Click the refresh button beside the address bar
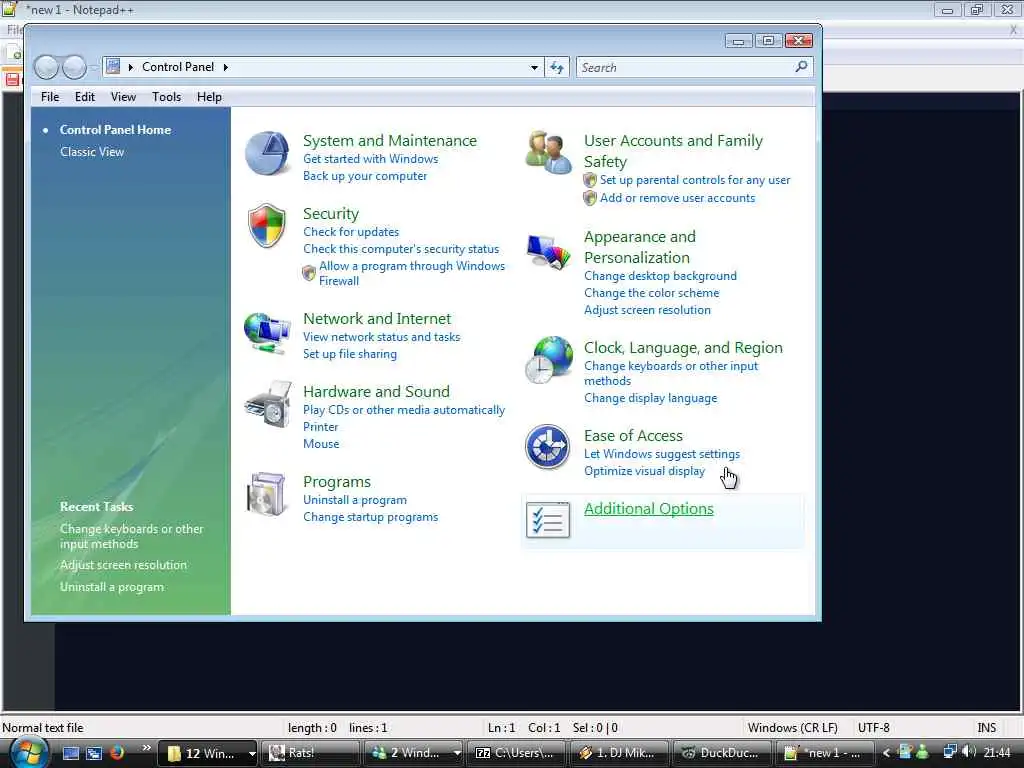The image size is (1024, 768). (x=556, y=67)
